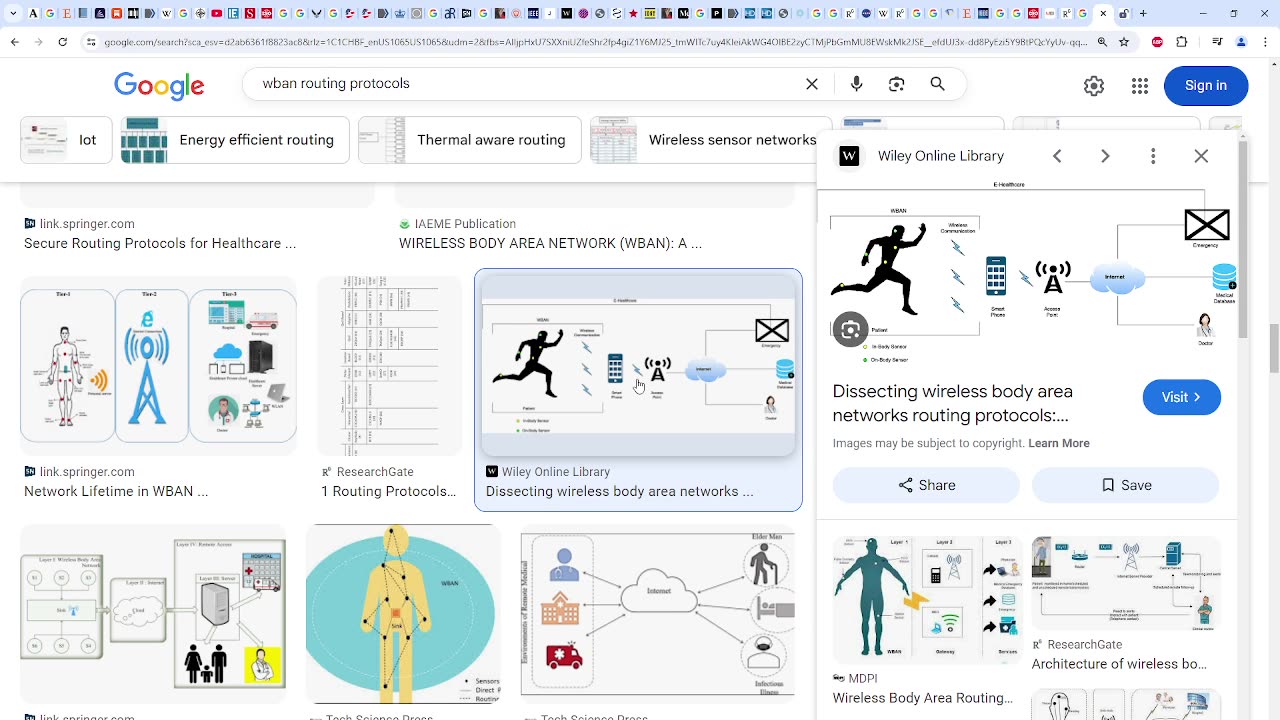This screenshot has width=1280, height=720.
Task: Open the Google apps grid
Action: click(x=1140, y=86)
